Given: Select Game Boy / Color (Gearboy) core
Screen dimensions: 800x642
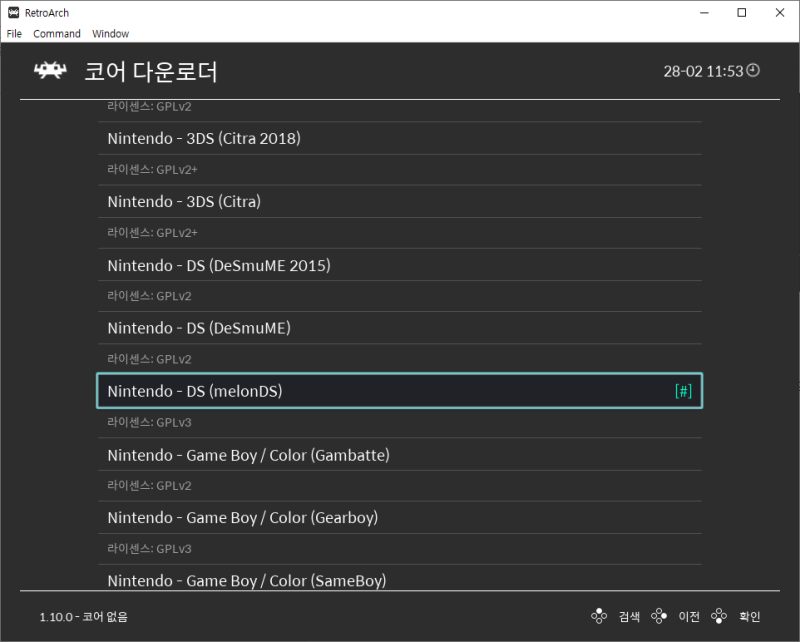Looking at the screenshot, I should pos(400,517).
